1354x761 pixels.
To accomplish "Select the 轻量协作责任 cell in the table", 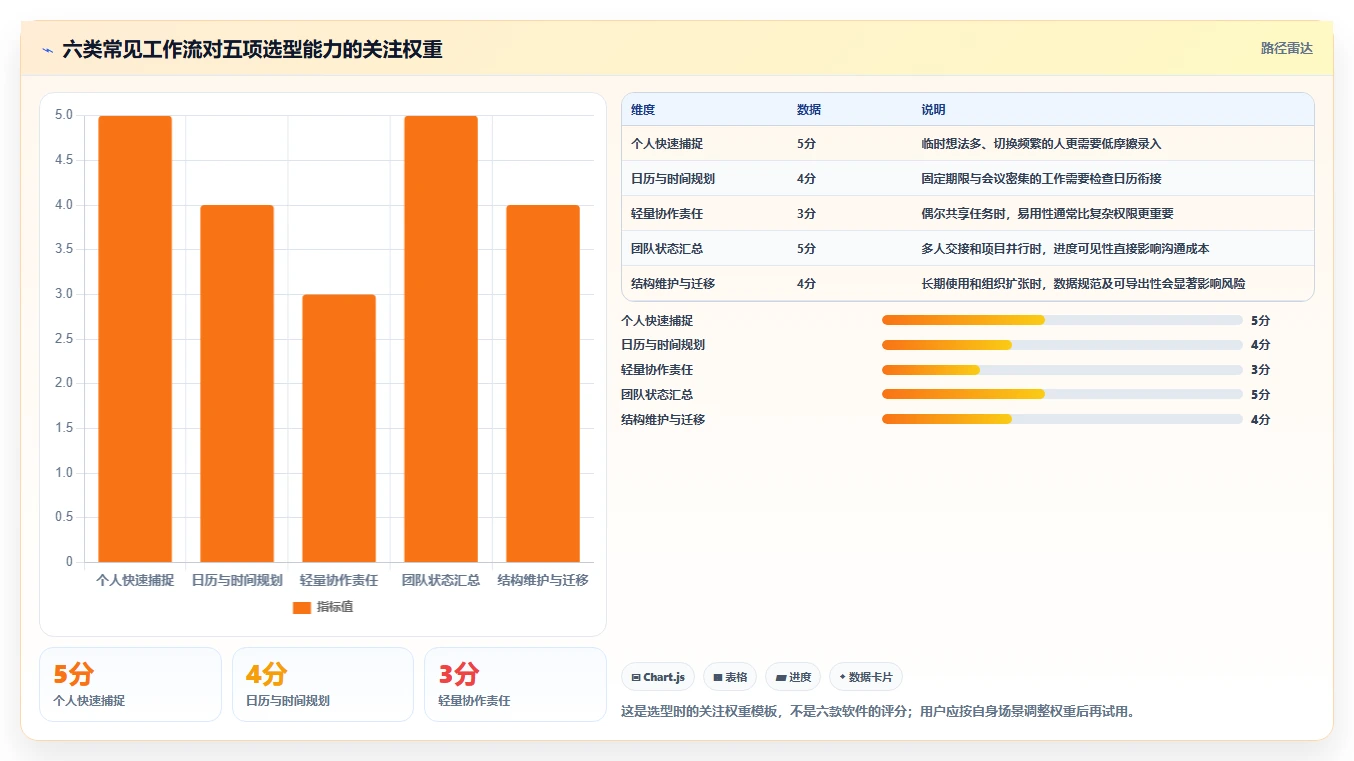I will pos(667,214).
